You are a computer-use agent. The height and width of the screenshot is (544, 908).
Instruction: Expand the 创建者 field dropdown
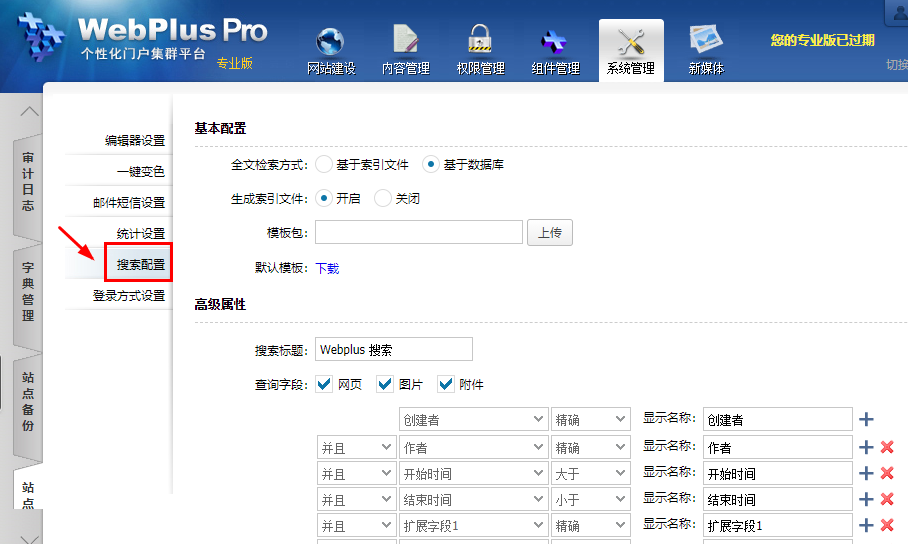point(473,421)
